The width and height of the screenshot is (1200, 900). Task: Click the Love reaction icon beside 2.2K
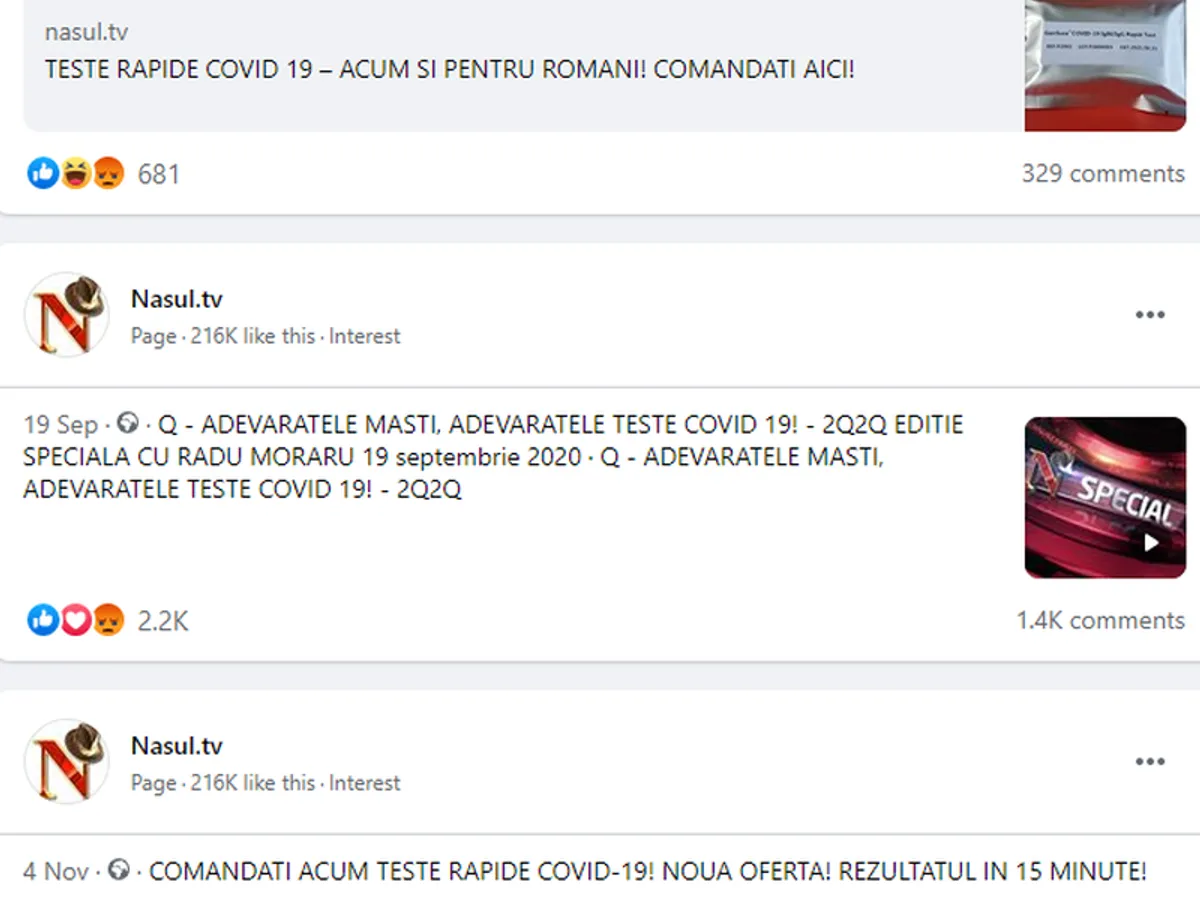point(76,621)
